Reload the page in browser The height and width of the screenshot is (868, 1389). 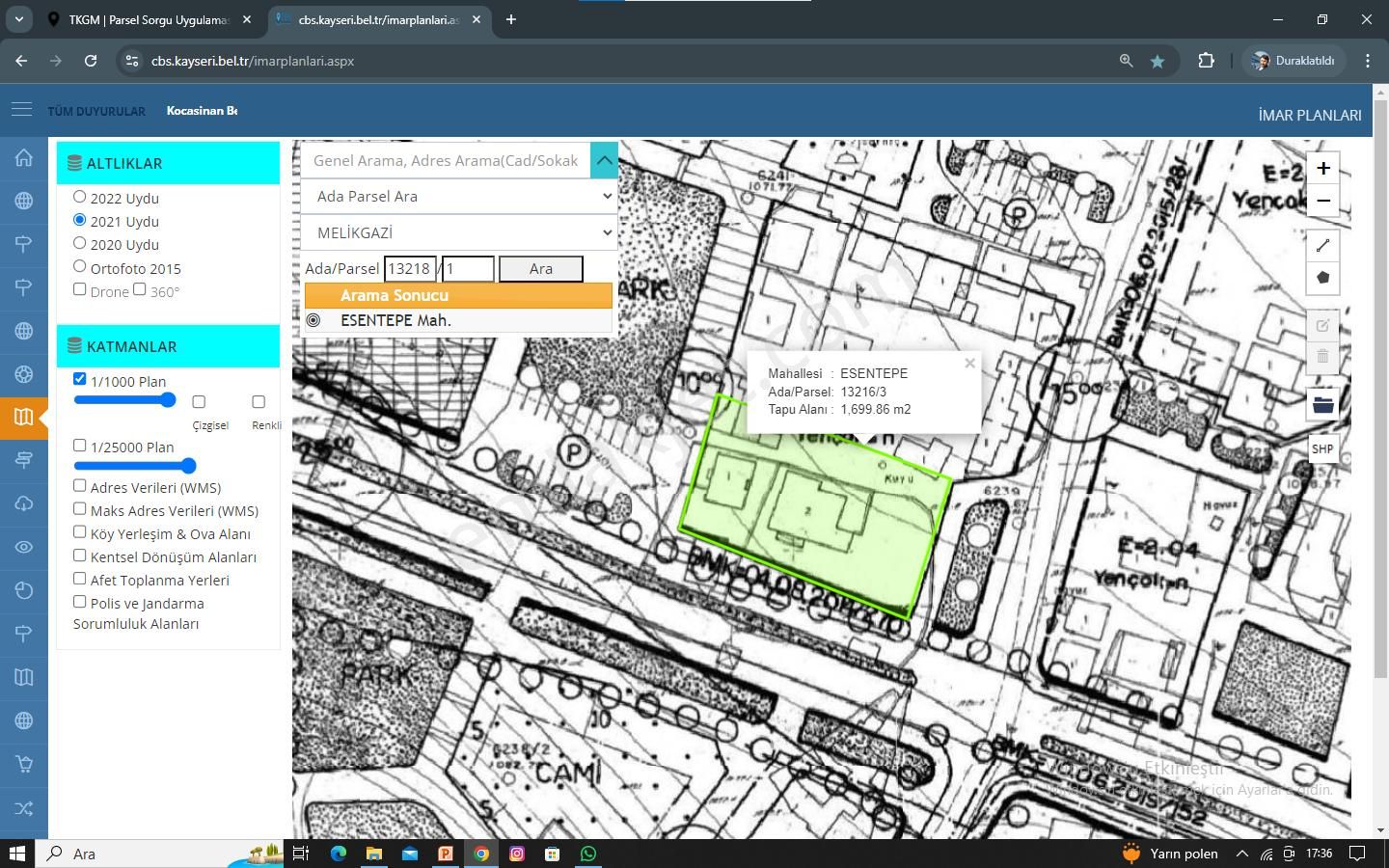pyautogui.click(x=91, y=61)
